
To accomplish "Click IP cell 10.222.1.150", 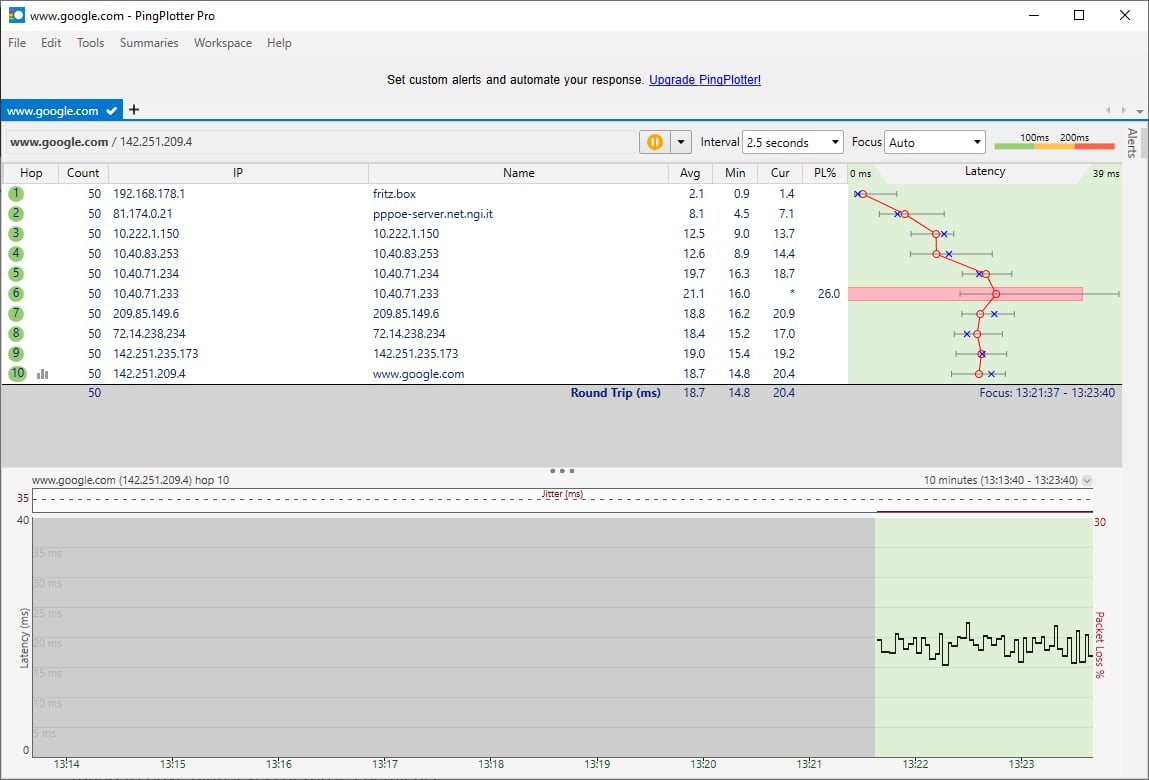I will [146, 234].
